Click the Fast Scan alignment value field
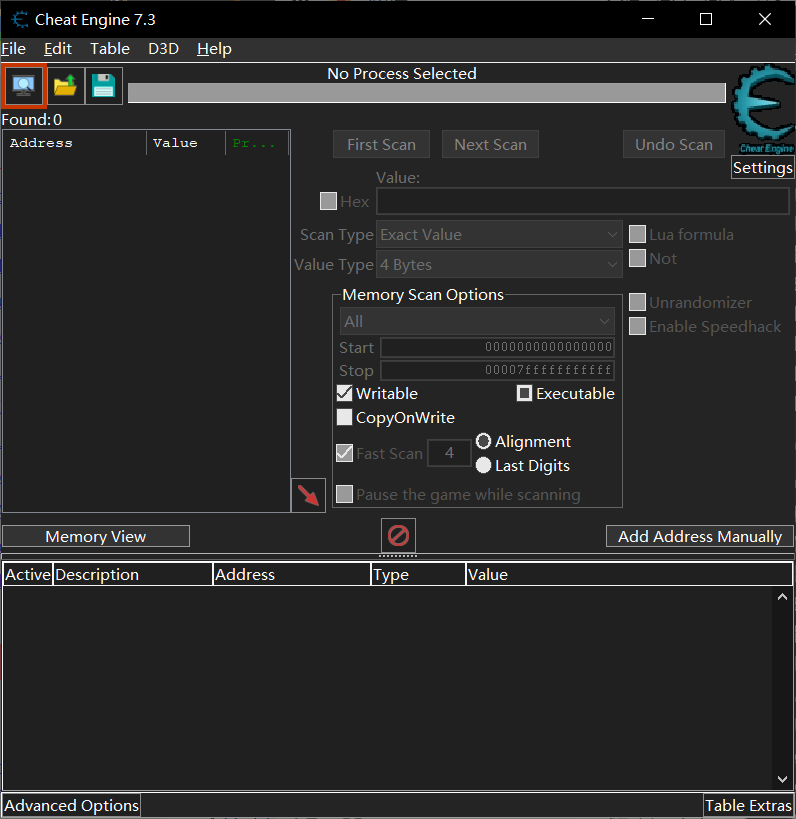This screenshot has width=796, height=819. (x=449, y=453)
